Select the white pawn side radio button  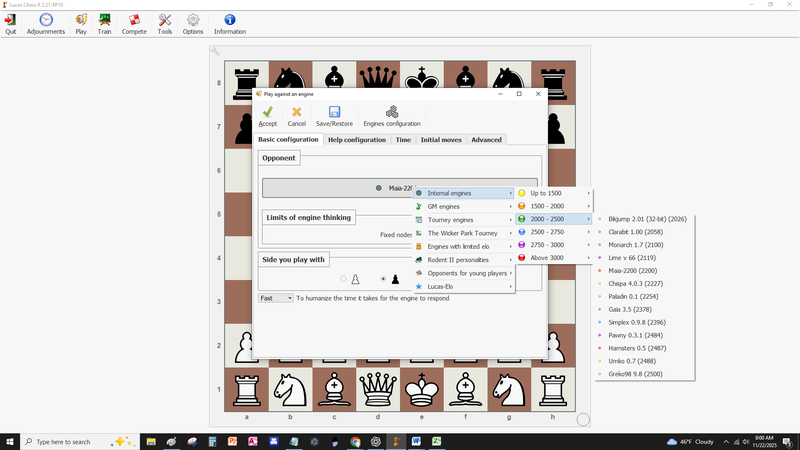click(345, 279)
